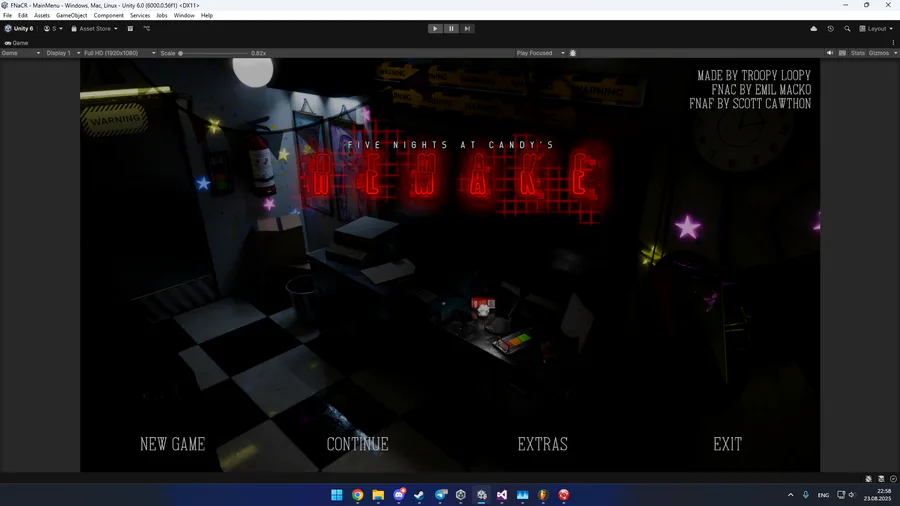Open the Window menu
The height and width of the screenshot is (506, 900).
[x=184, y=15]
